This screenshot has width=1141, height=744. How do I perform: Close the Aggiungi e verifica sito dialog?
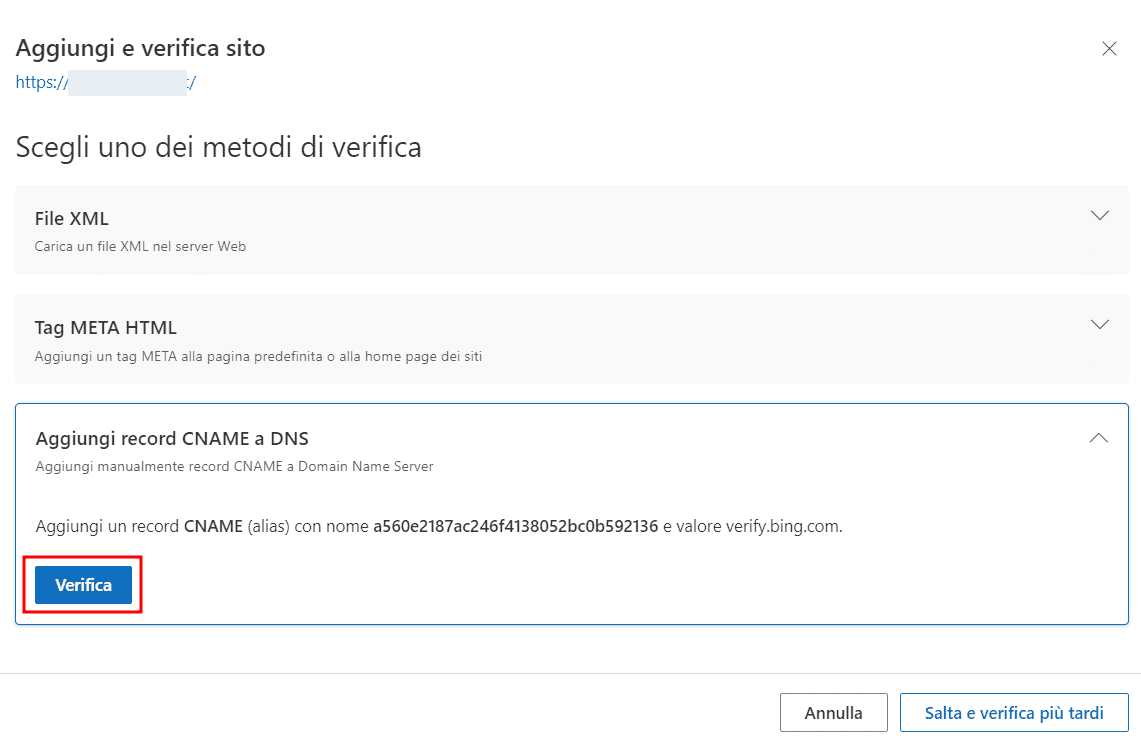click(x=1109, y=48)
